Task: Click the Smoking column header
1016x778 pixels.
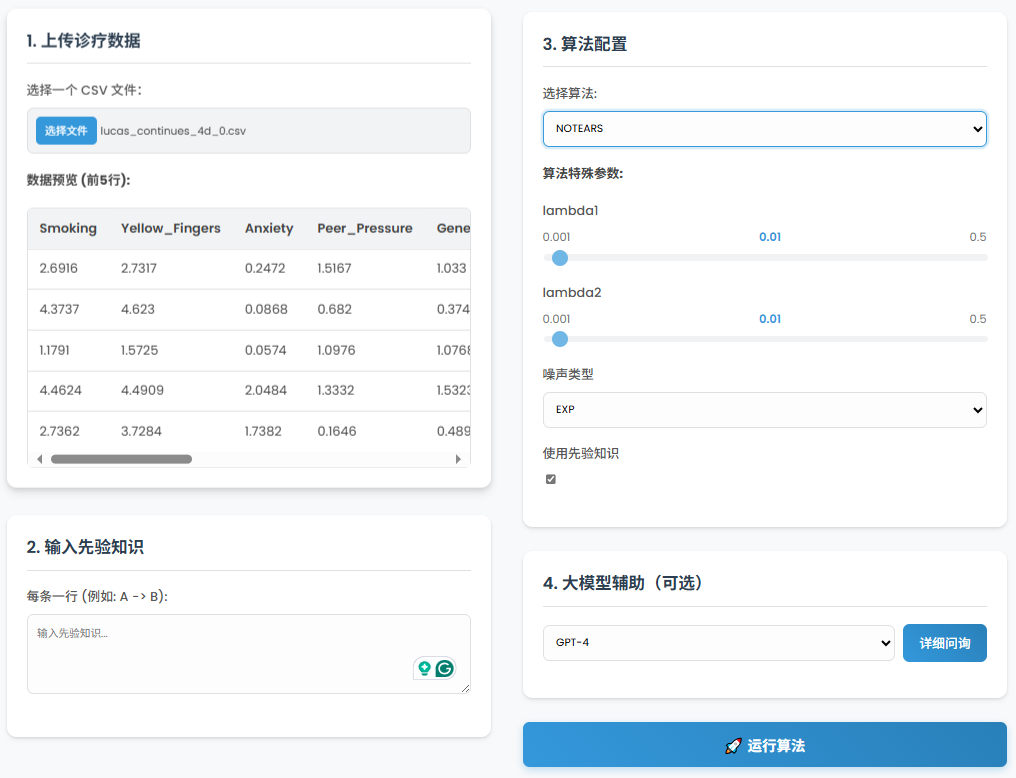Action: 68,229
